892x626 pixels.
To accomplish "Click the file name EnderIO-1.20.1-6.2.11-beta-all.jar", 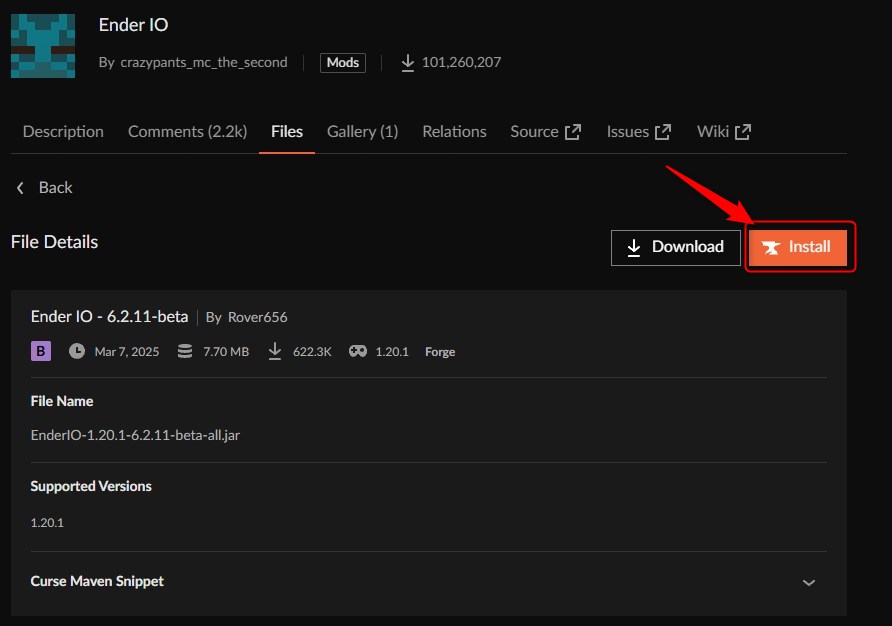I will coord(135,435).
